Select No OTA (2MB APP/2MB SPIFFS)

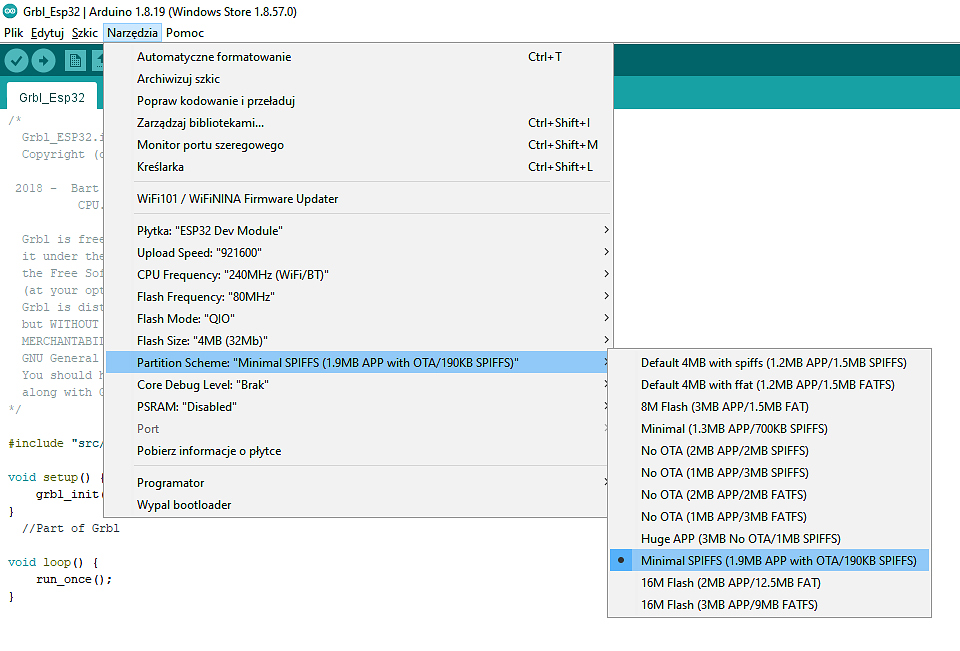(770, 451)
